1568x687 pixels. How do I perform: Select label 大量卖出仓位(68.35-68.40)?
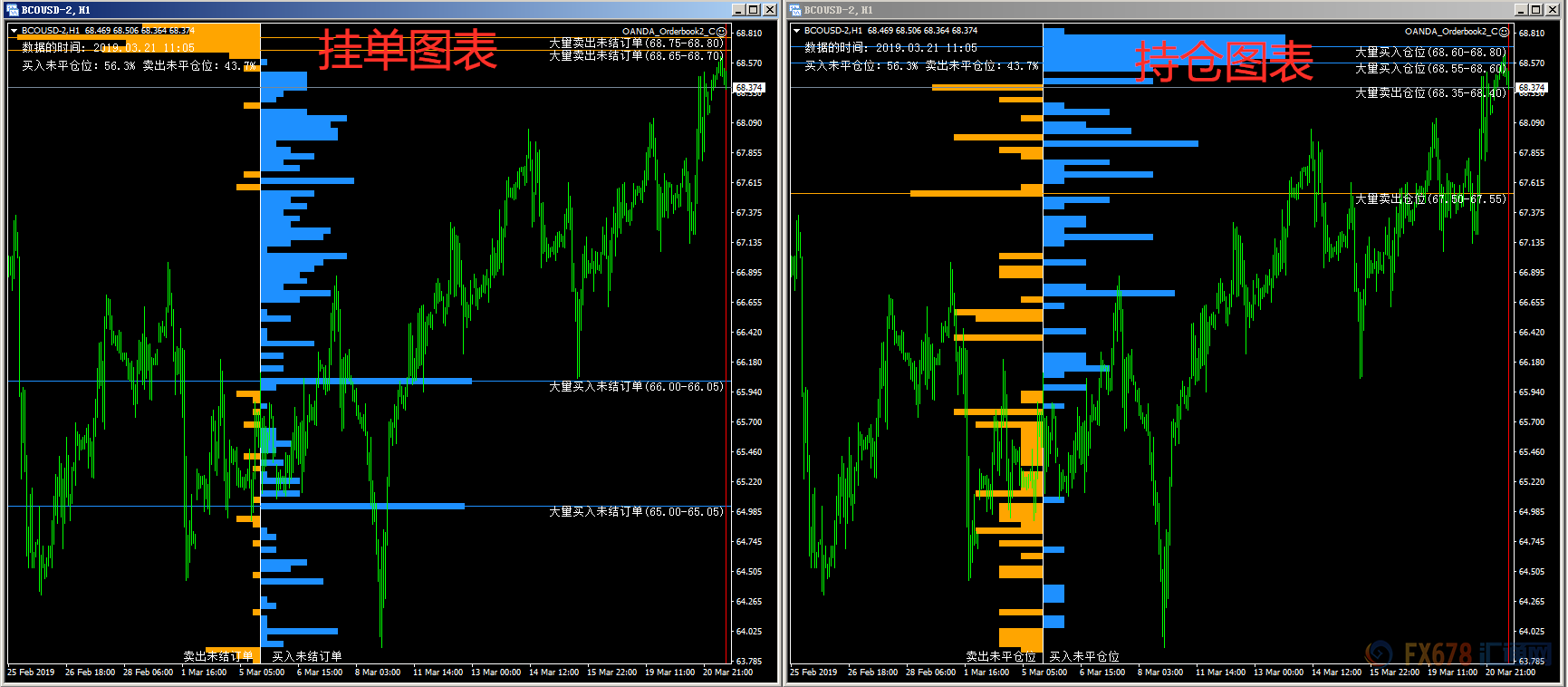click(1430, 93)
